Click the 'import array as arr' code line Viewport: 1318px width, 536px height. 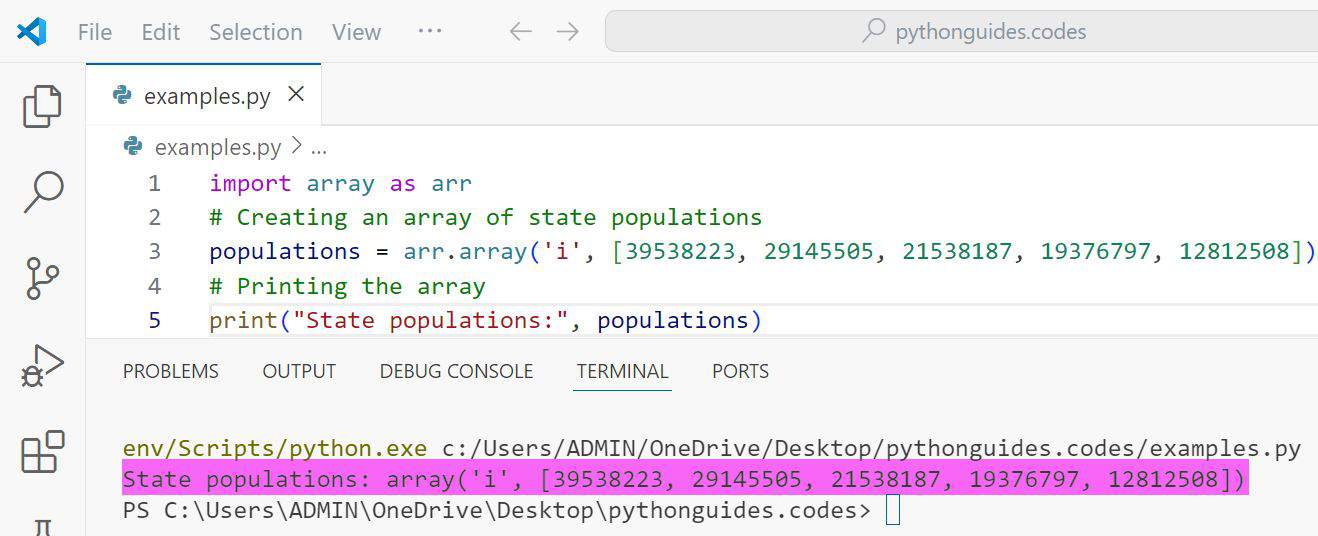(x=340, y=183)
